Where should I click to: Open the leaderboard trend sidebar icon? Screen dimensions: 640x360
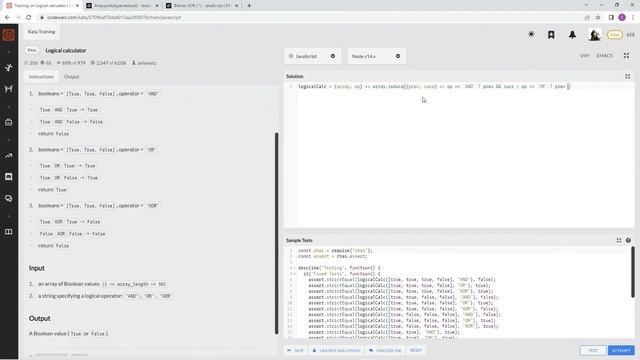point(9,156)
